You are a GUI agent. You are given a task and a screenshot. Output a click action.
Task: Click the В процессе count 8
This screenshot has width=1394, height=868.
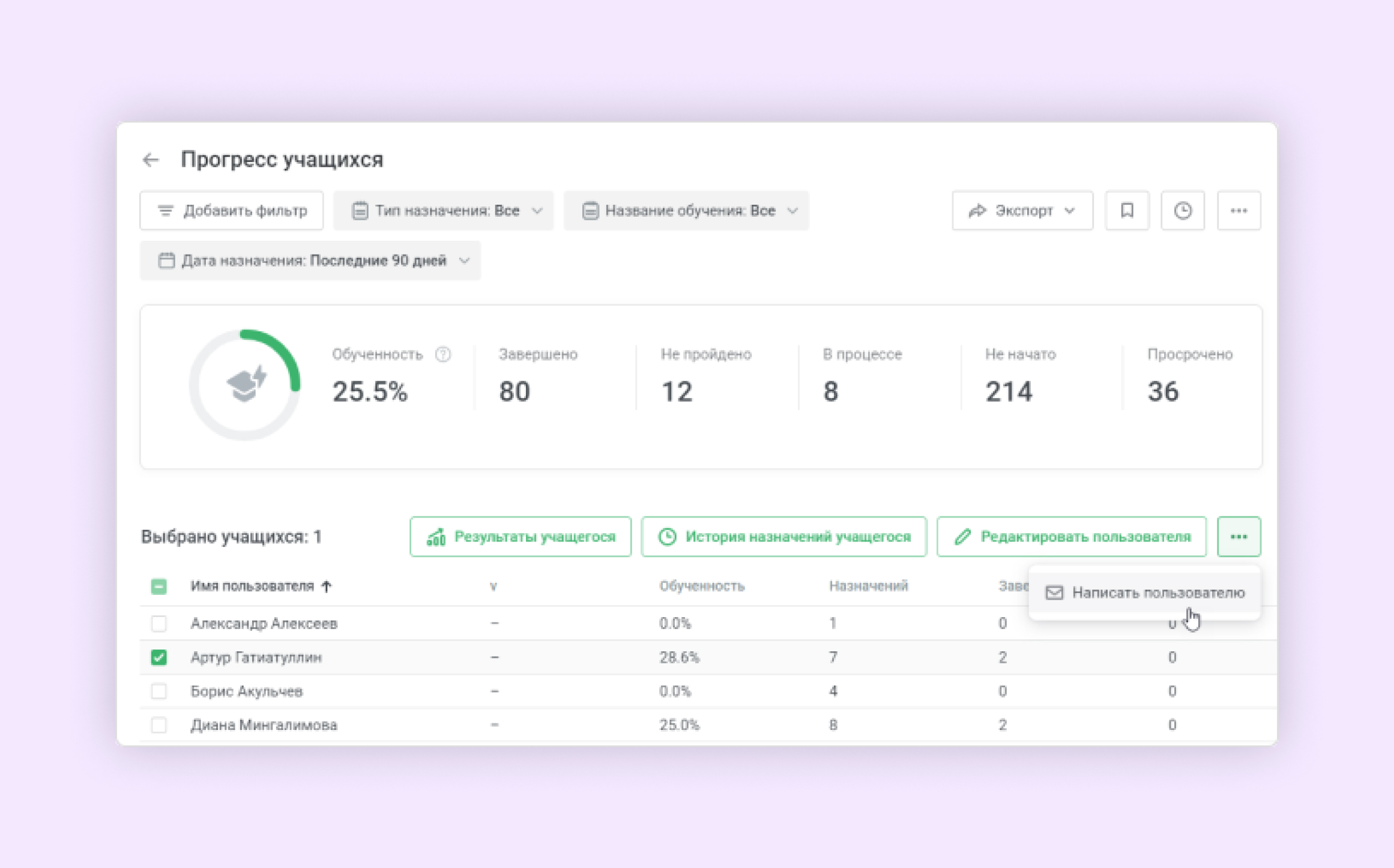pyautogui.click(x=830, y=391)
